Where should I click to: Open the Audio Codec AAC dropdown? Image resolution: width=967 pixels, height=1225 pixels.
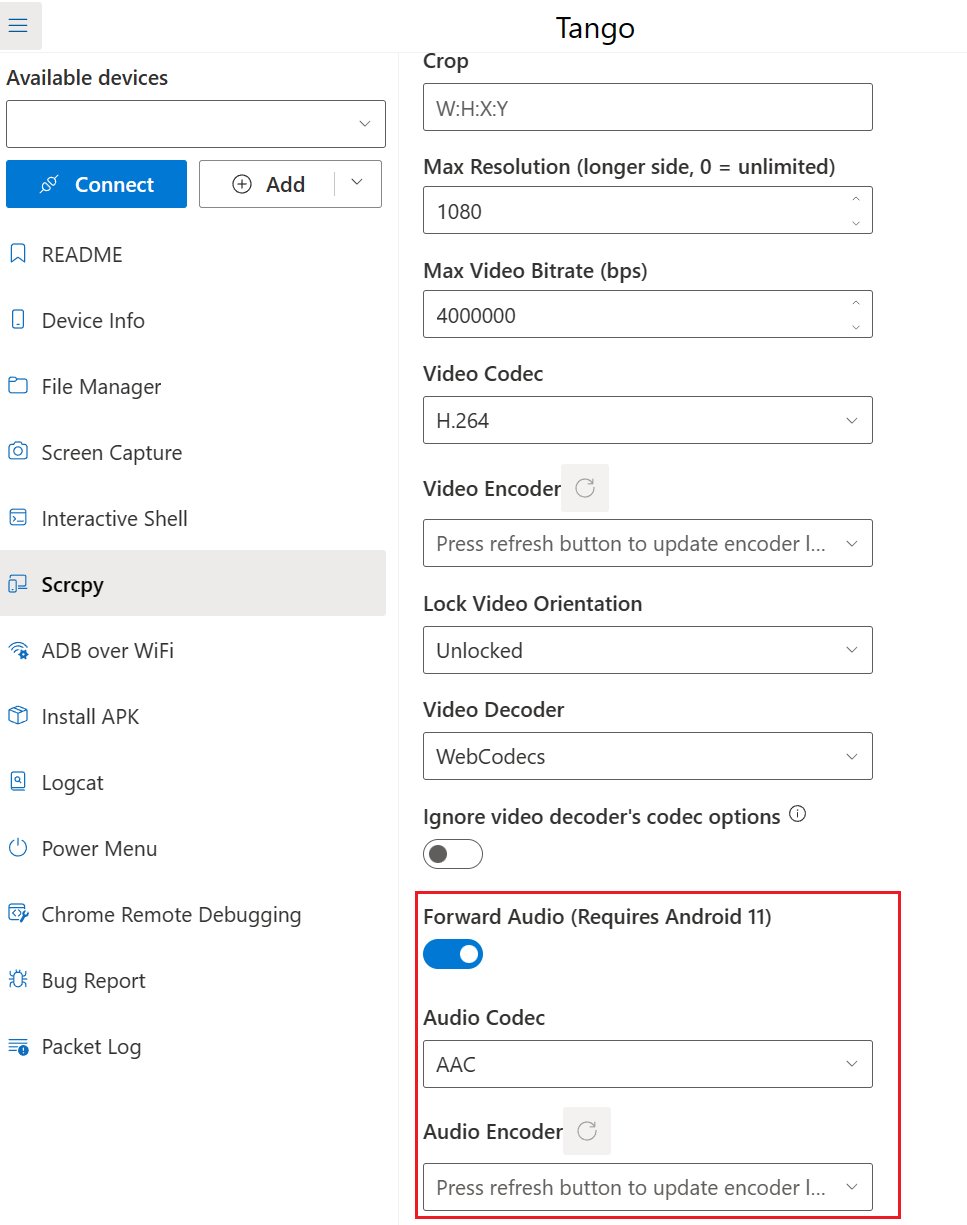[x=647, y=1064]
